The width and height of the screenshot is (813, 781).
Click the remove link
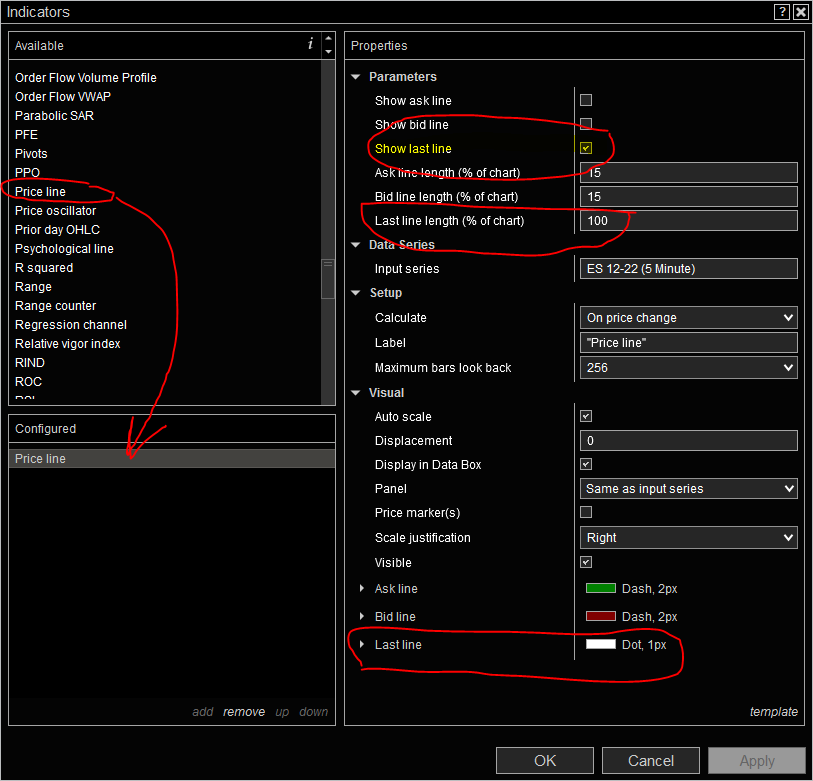click(244, 712)
